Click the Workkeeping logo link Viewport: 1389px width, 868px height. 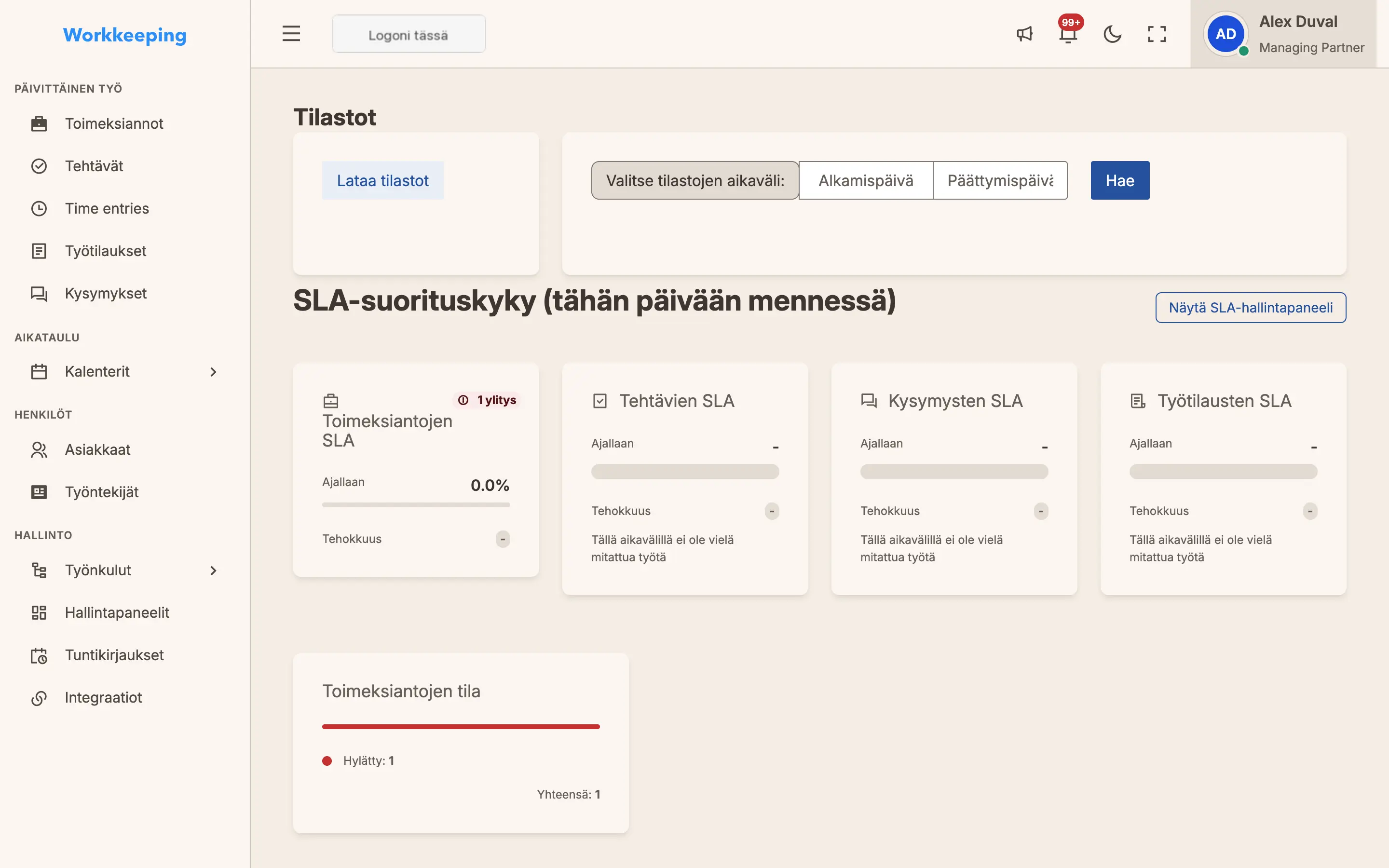point(124,35)
